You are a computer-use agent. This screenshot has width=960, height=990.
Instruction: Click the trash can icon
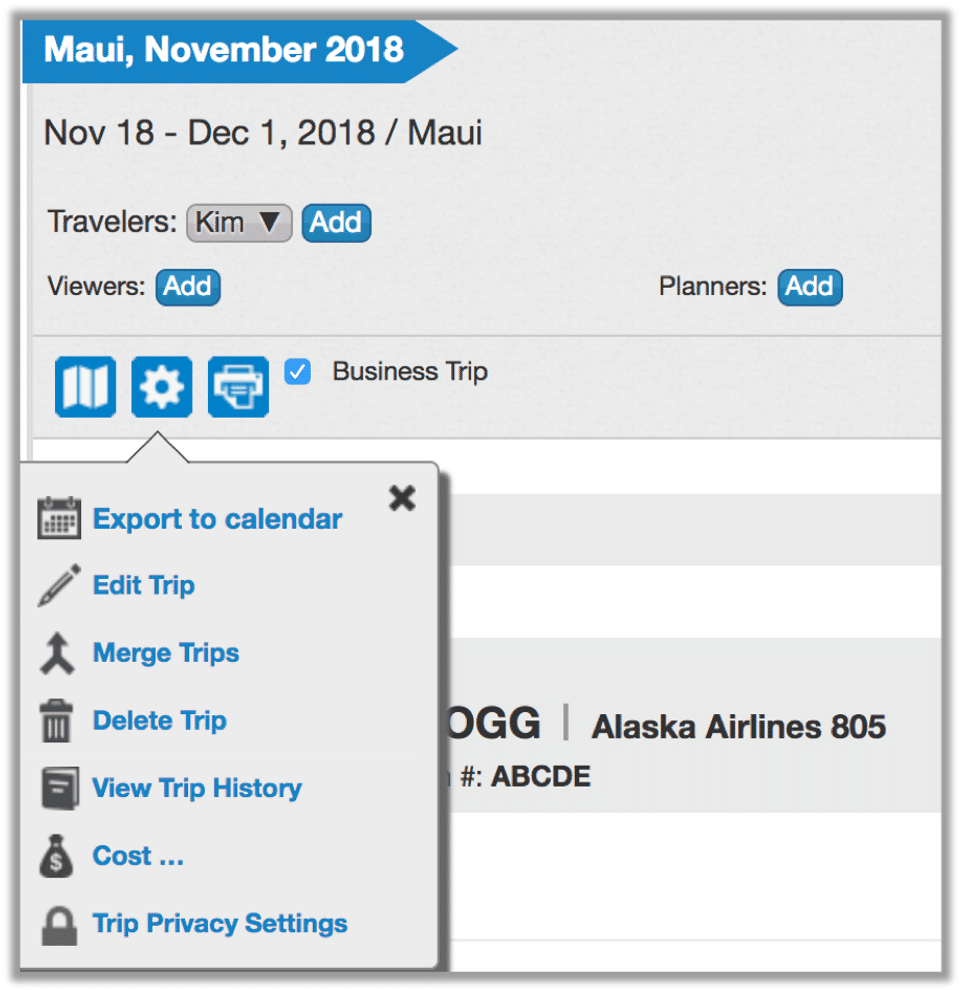pyautogui.click(x=59, y=721)
